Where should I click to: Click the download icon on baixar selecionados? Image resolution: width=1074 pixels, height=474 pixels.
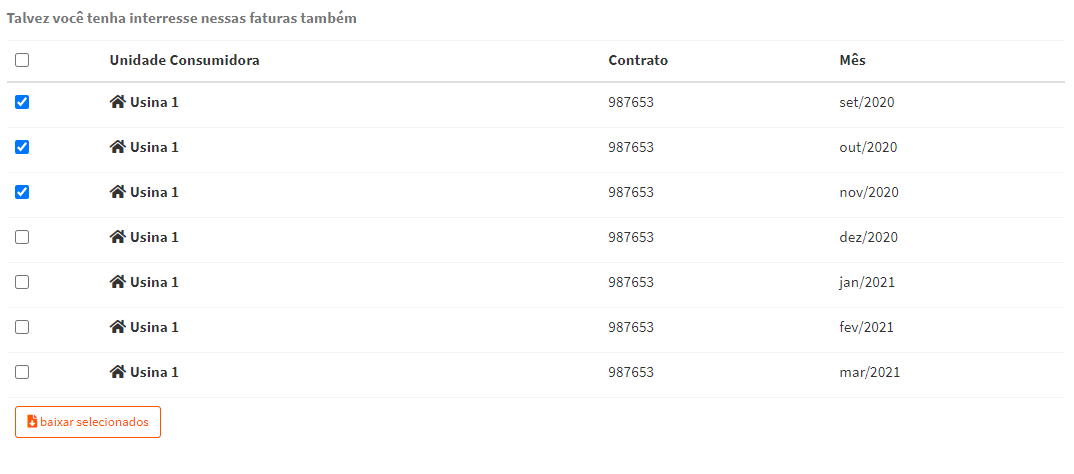(32, 422)
